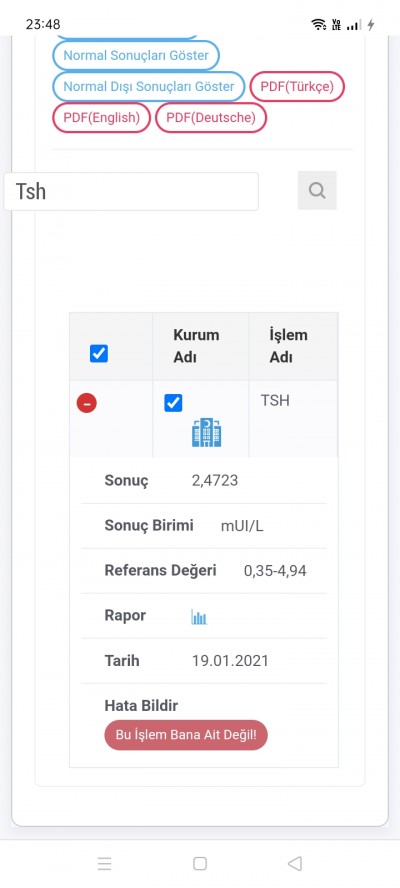Toggle the select-all checkbox in table header
400x888 pixels.
point(99,354)
